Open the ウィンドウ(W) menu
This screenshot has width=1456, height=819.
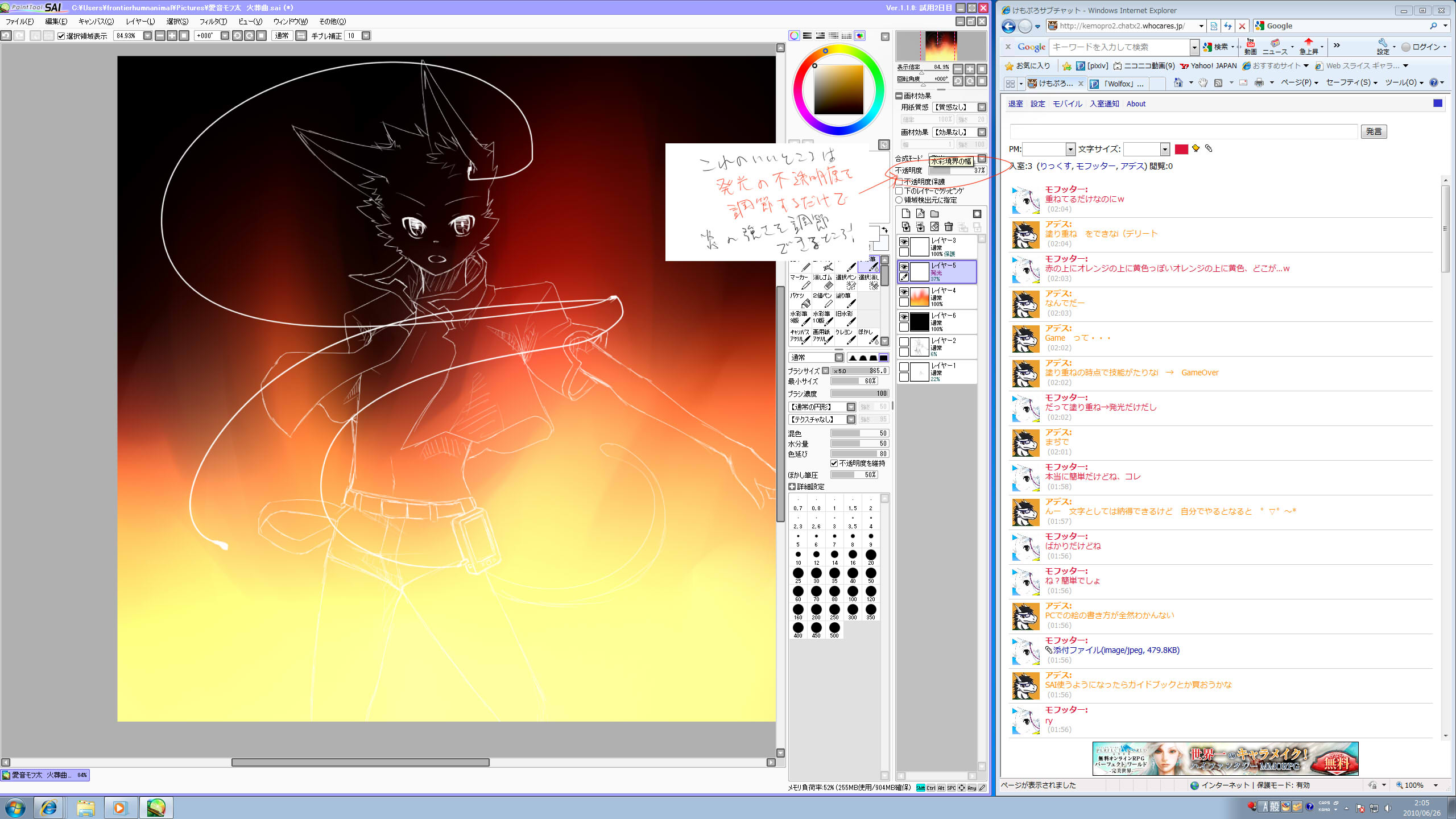[x=290, y=21]
